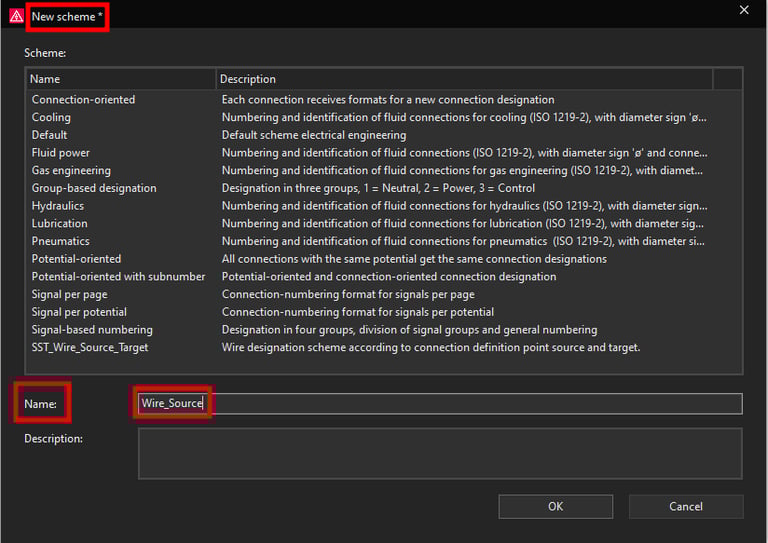
Task: Select the Cooling scheme row
Action: (x=51, y=118)
